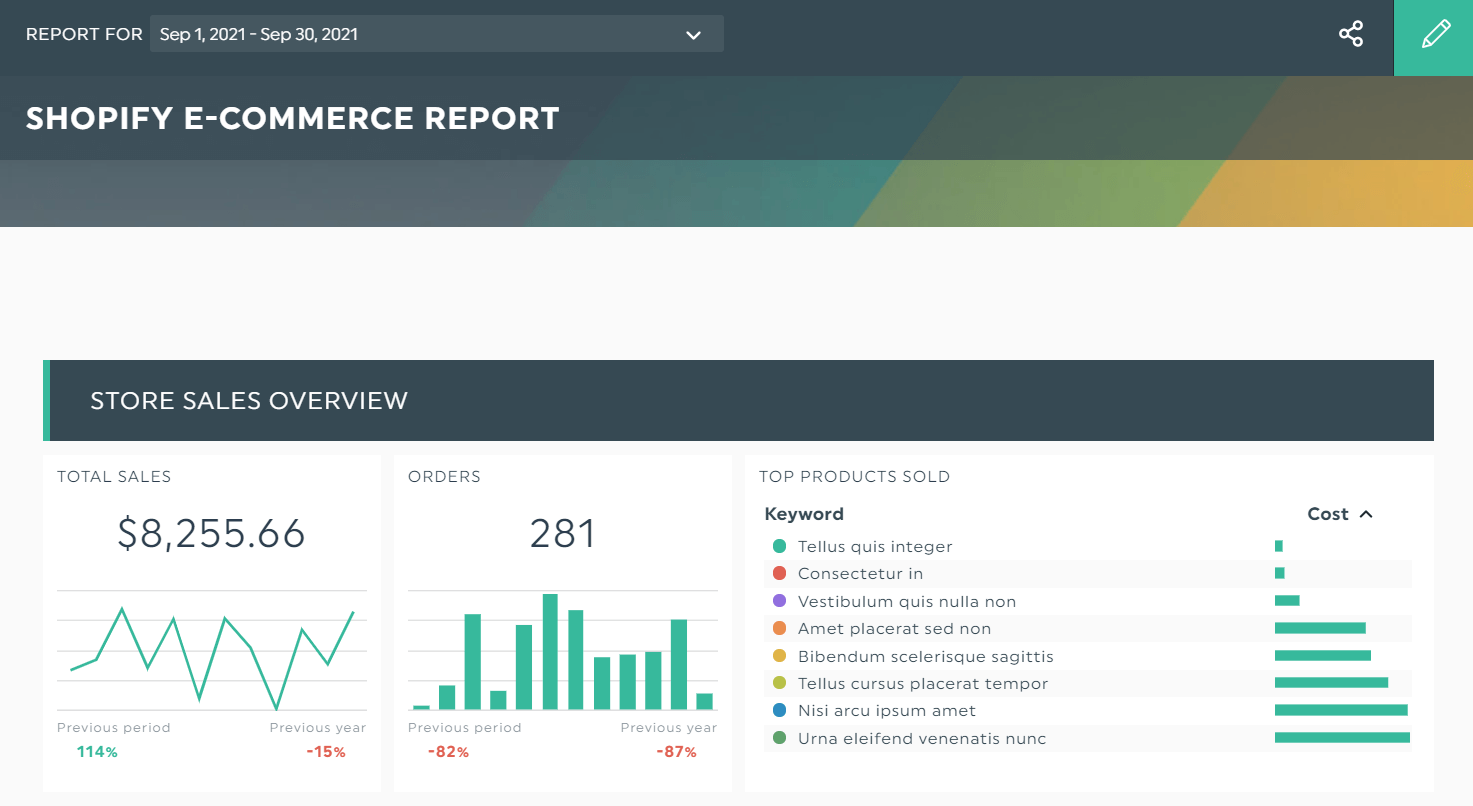The image size is (1473, 806).
Task: Click olive dot beside Tellus cursus placerat tempor
Action: (780, 683)
